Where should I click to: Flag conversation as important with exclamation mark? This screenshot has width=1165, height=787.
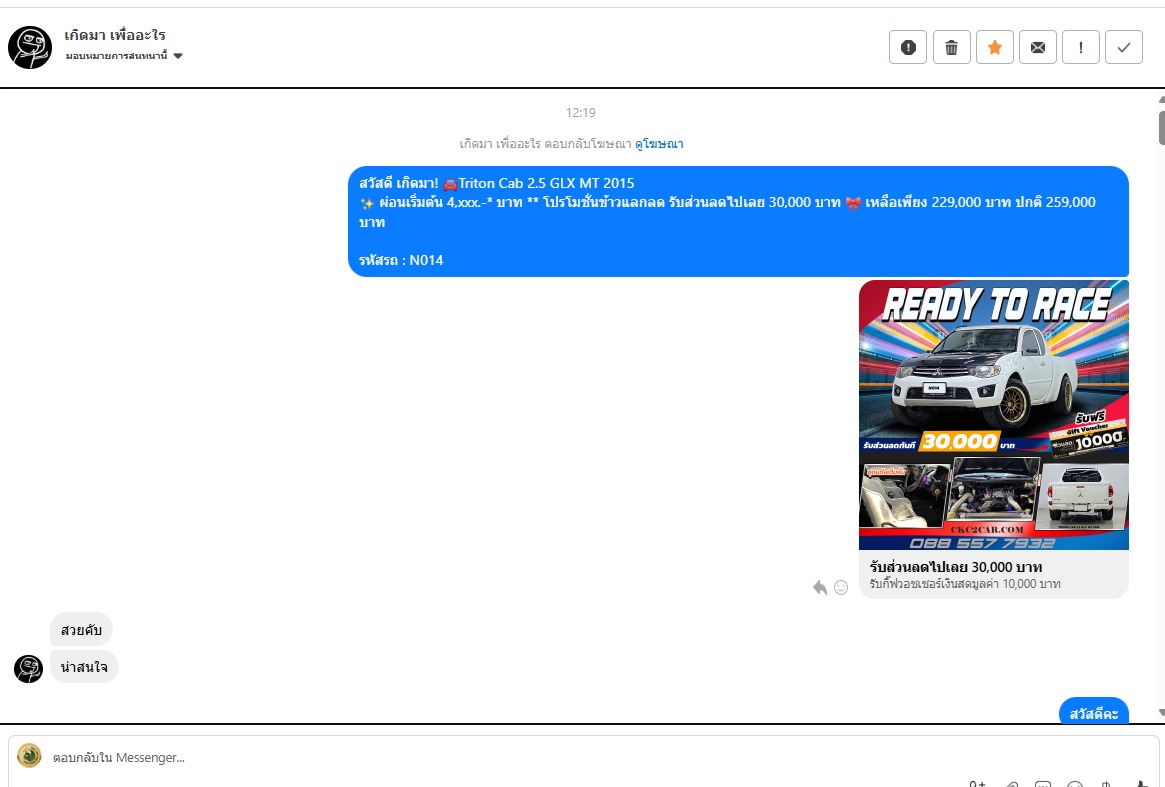point(1080,48)
